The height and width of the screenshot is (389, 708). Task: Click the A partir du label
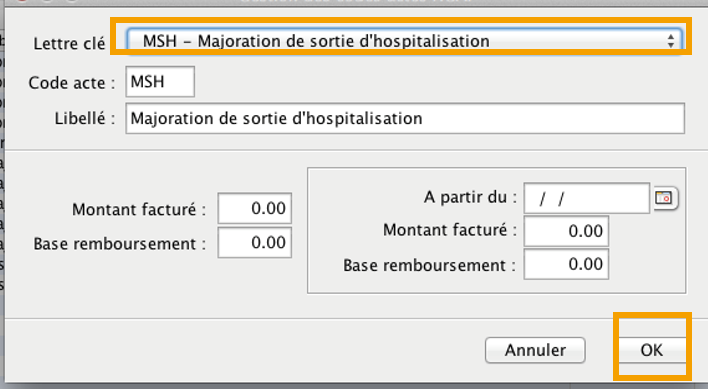coord(470,197)
